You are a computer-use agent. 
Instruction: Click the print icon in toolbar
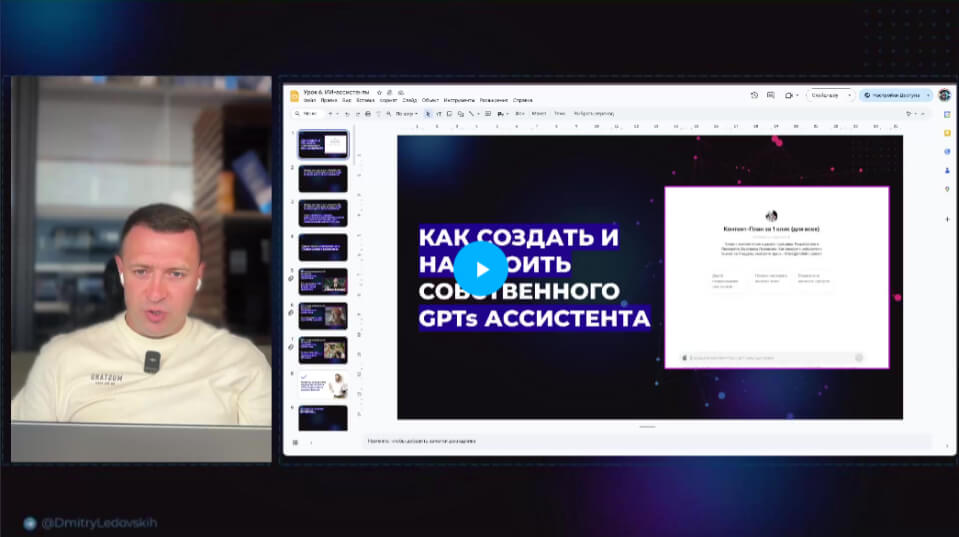368,114
